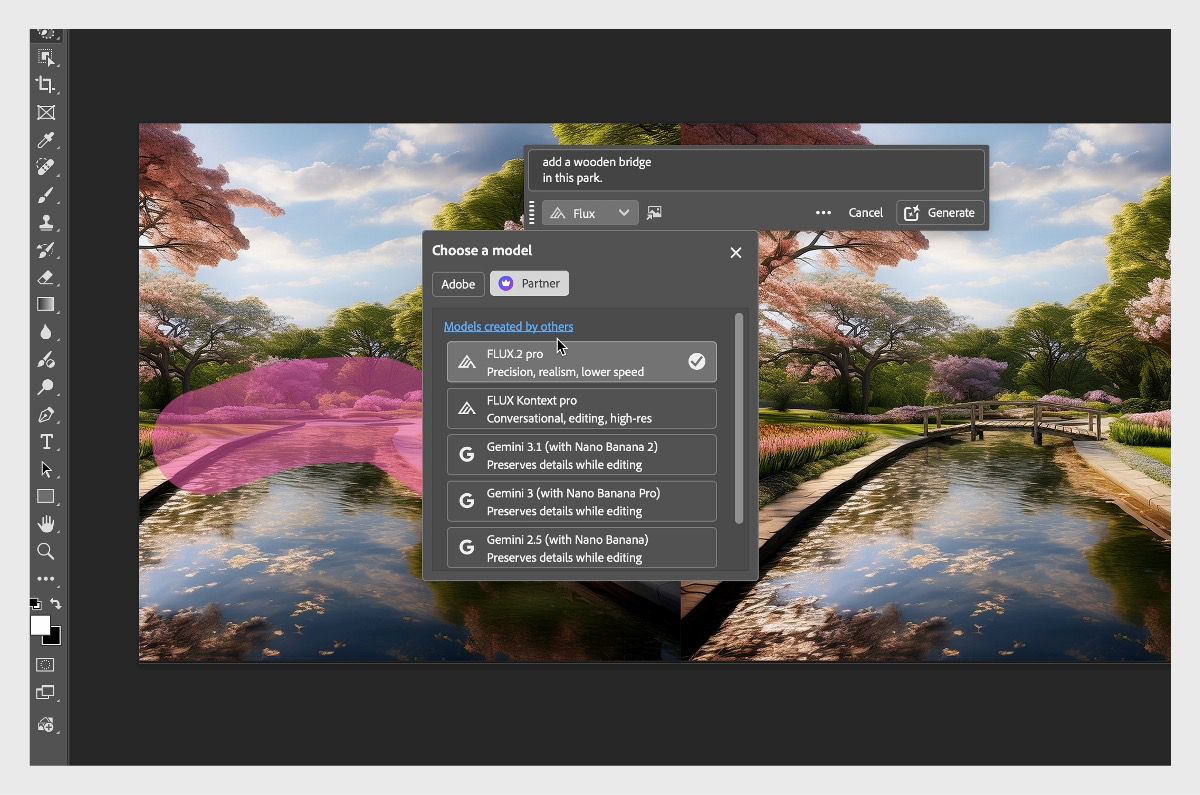Open the Flux model dropdown
Viewport: 1200px width, 795px height.
tap(590, 212)
